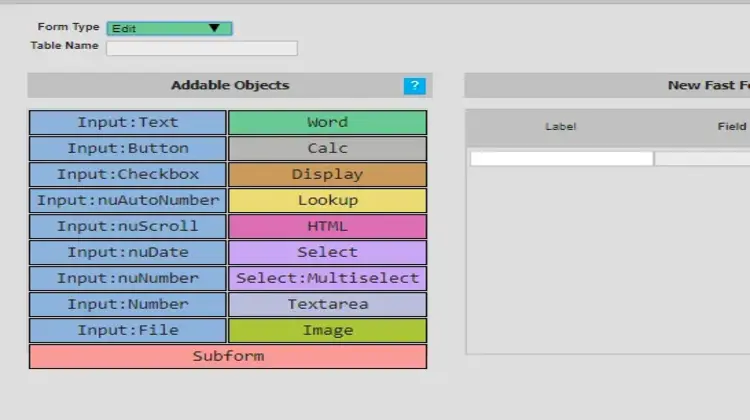Add an Input:Text object

128,122
